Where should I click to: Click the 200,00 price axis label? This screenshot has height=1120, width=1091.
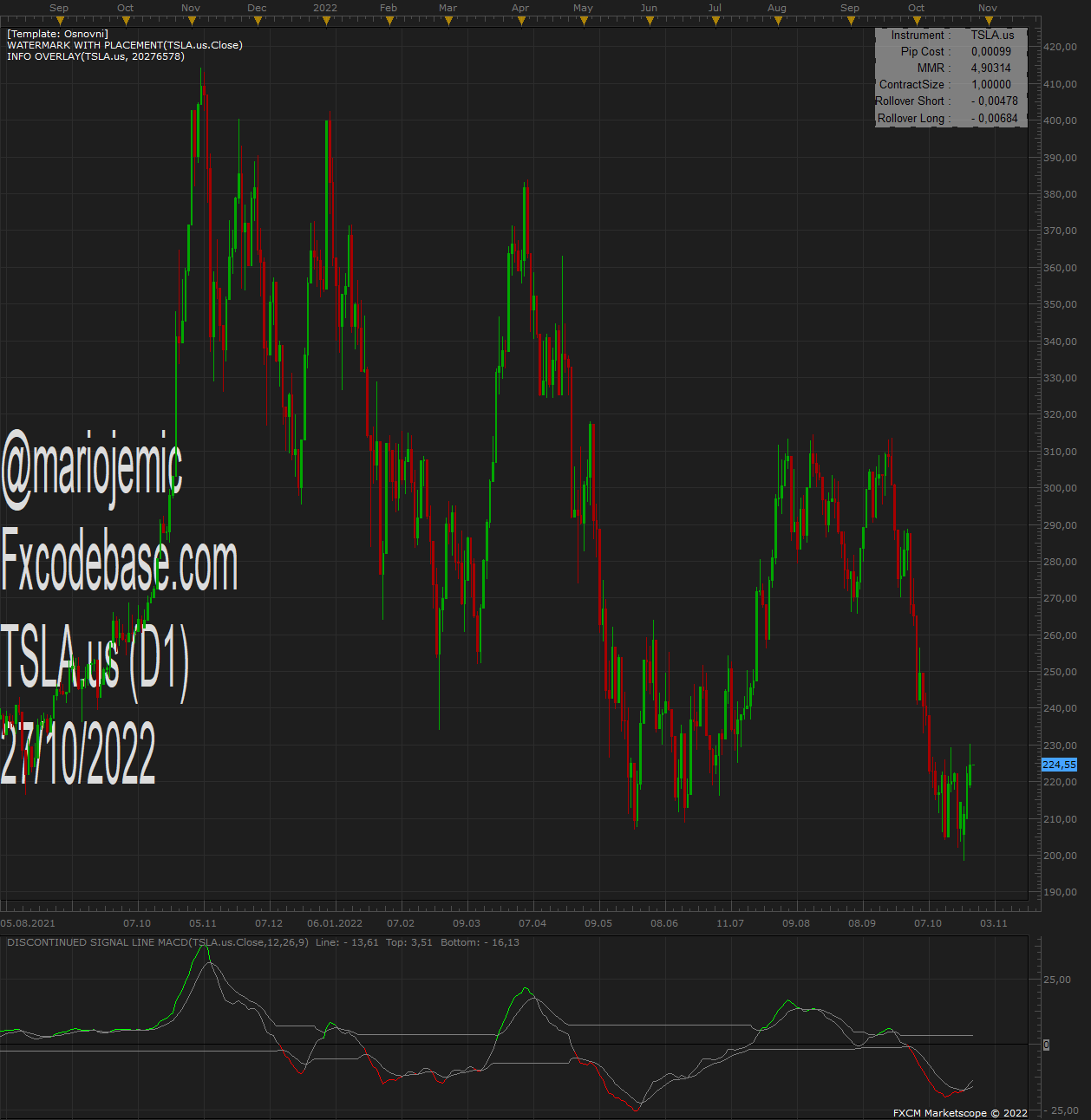coord(1061,856)
